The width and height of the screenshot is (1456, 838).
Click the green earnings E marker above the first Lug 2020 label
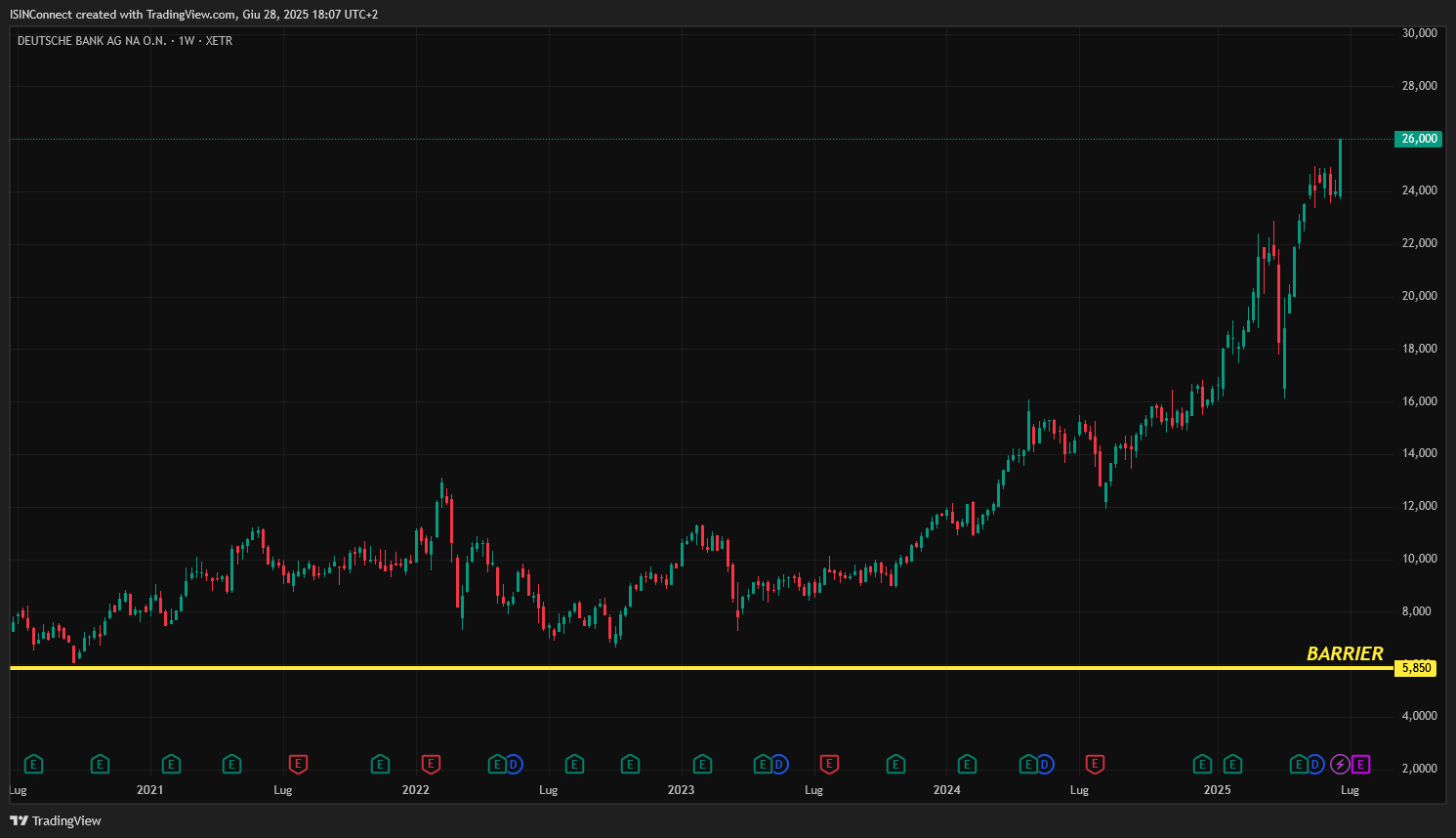point(33,764)
